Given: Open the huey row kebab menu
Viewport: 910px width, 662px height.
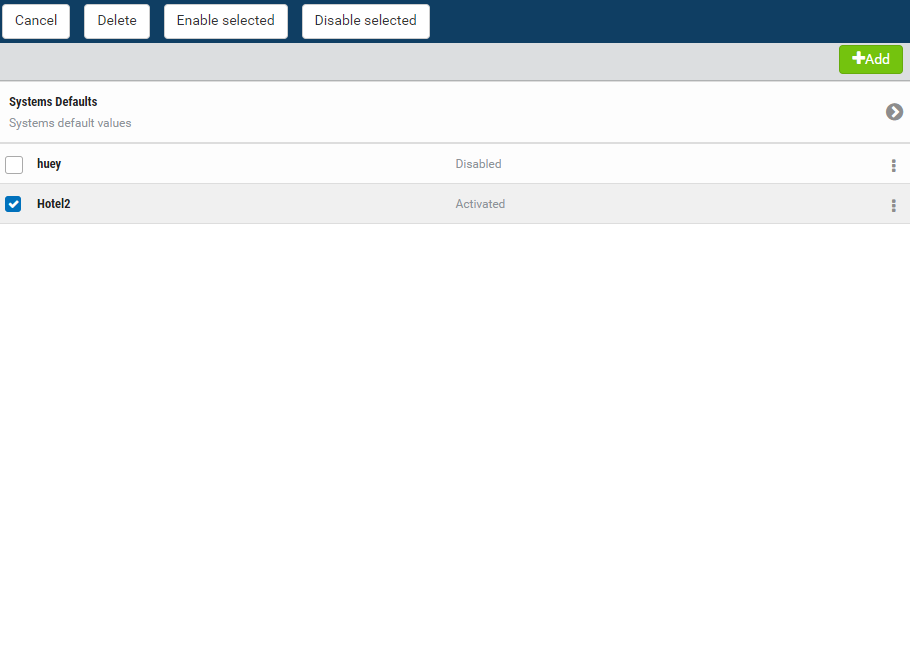Looking at the screenshot, I should [x=893, y=166].
